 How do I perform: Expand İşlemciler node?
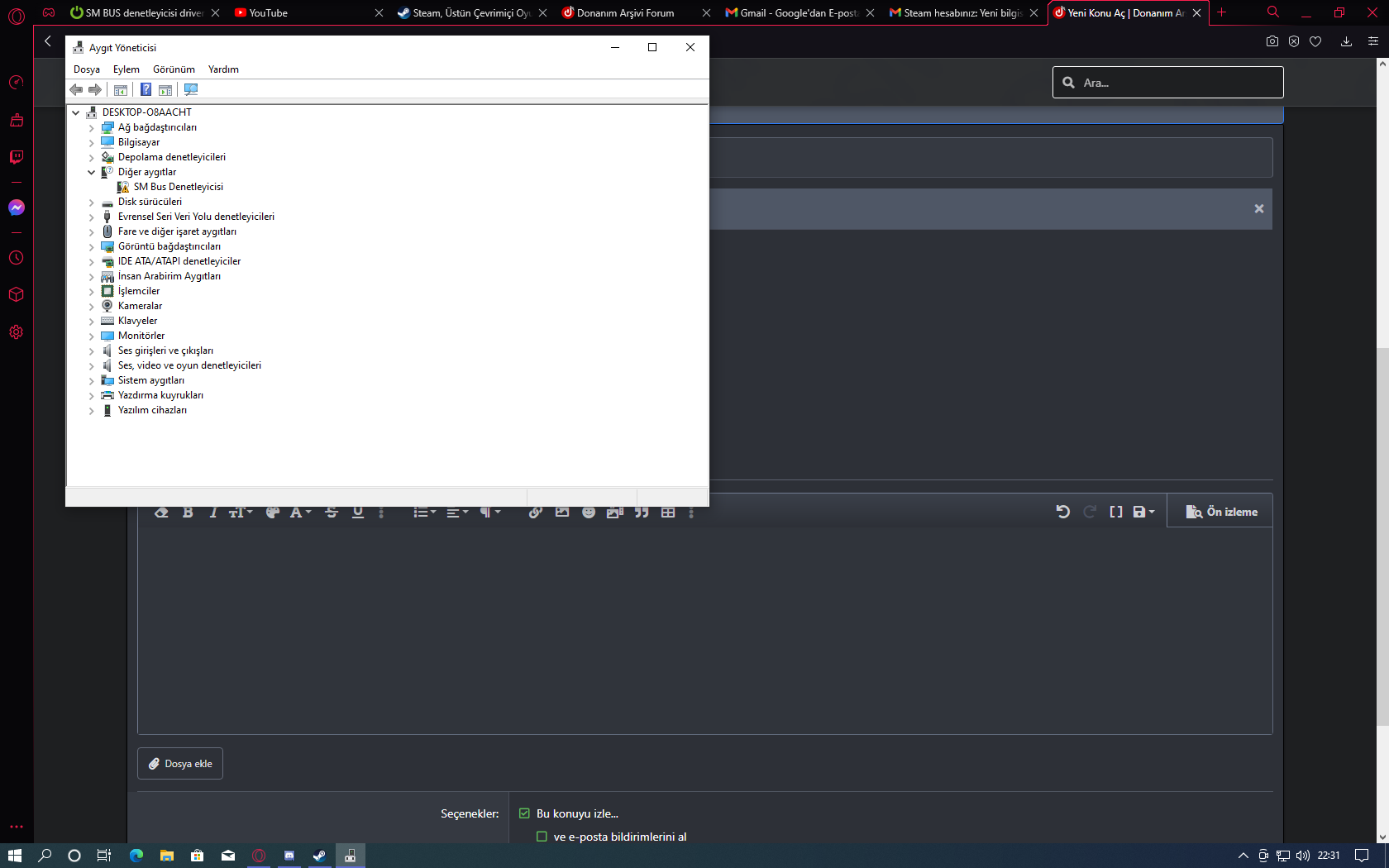pos(91,292)
